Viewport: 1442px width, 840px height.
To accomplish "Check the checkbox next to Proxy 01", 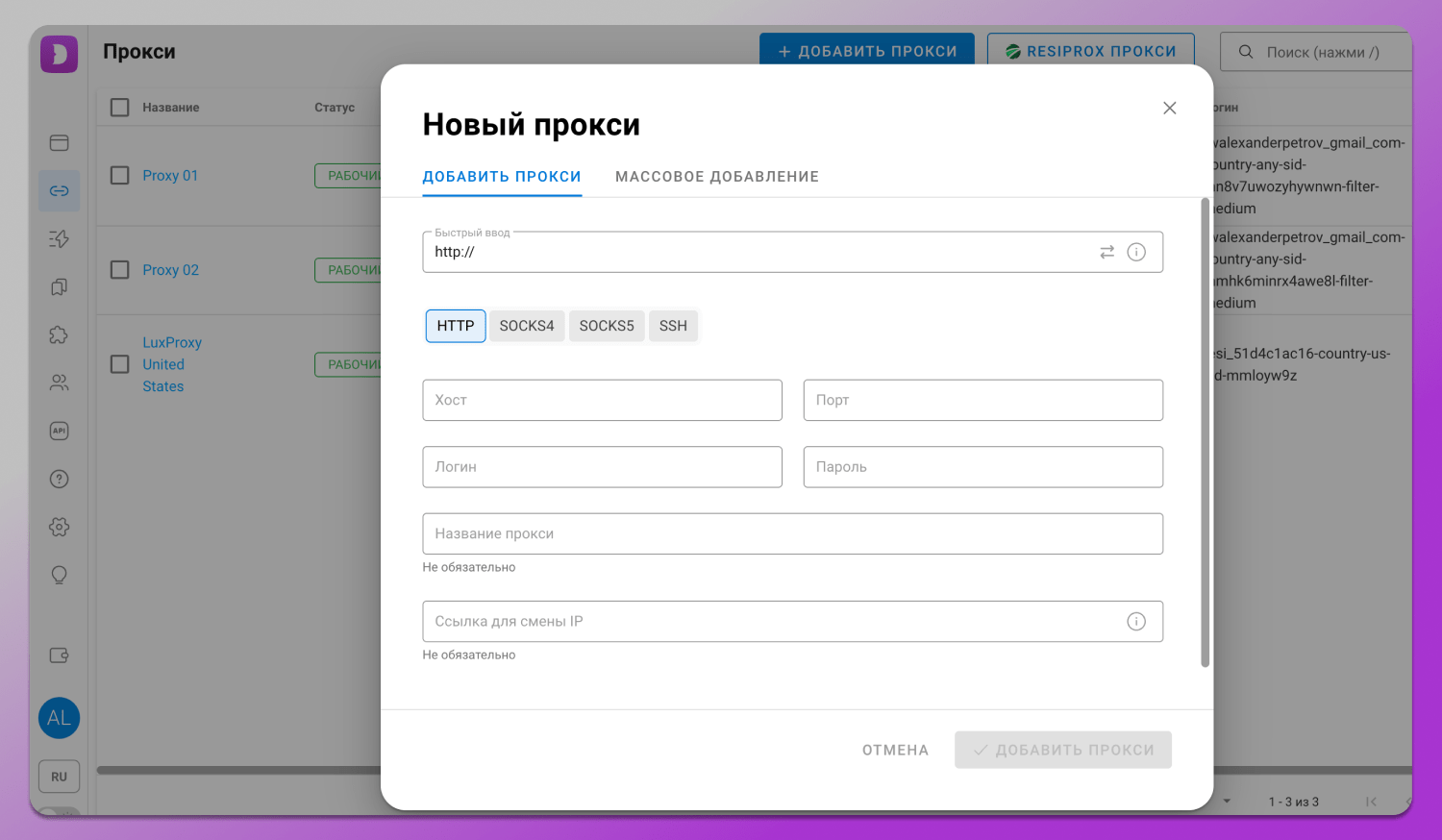I will click(x=119, y=176).
